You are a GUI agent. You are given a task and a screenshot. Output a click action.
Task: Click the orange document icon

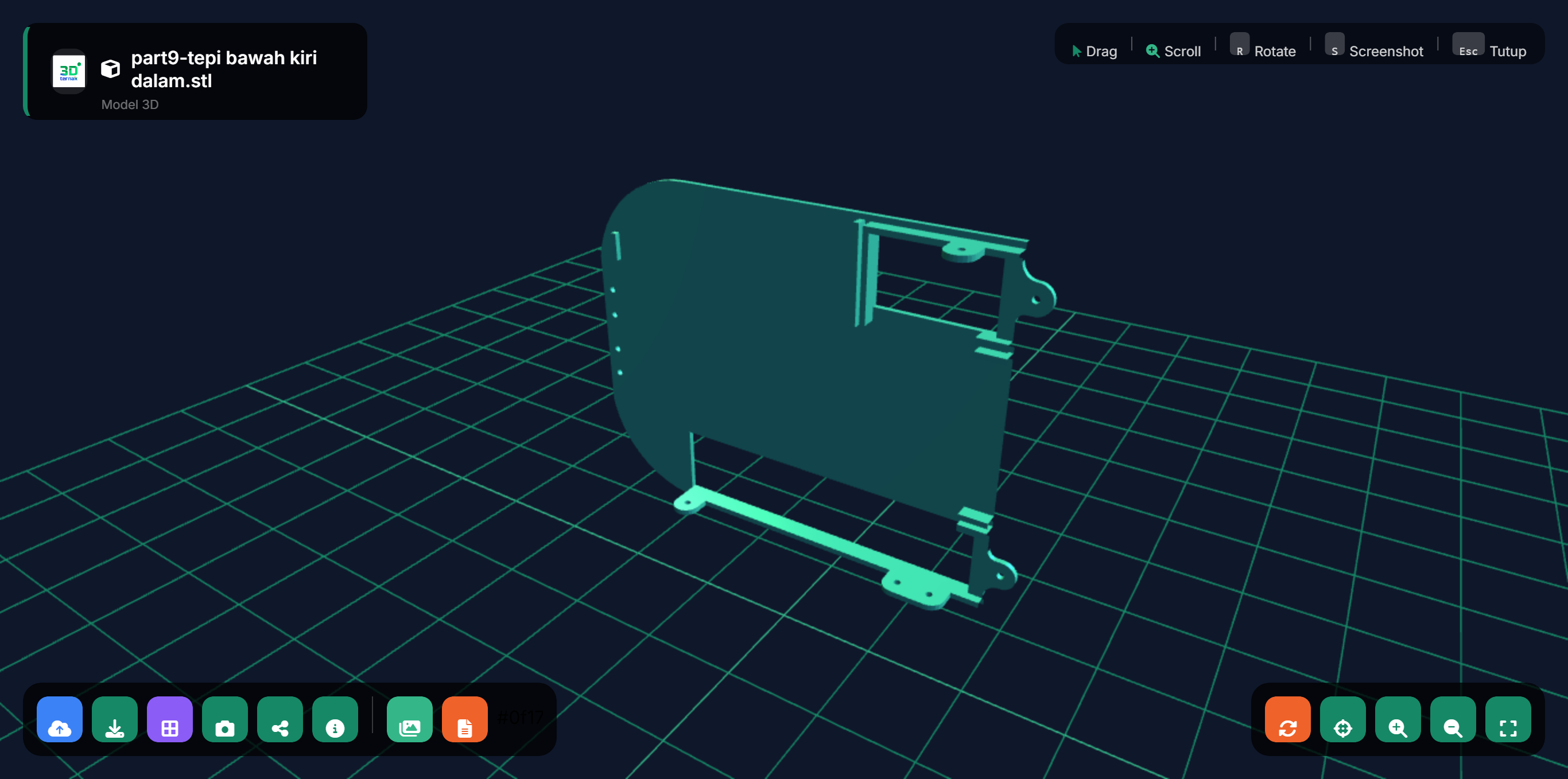pos(464,719)
